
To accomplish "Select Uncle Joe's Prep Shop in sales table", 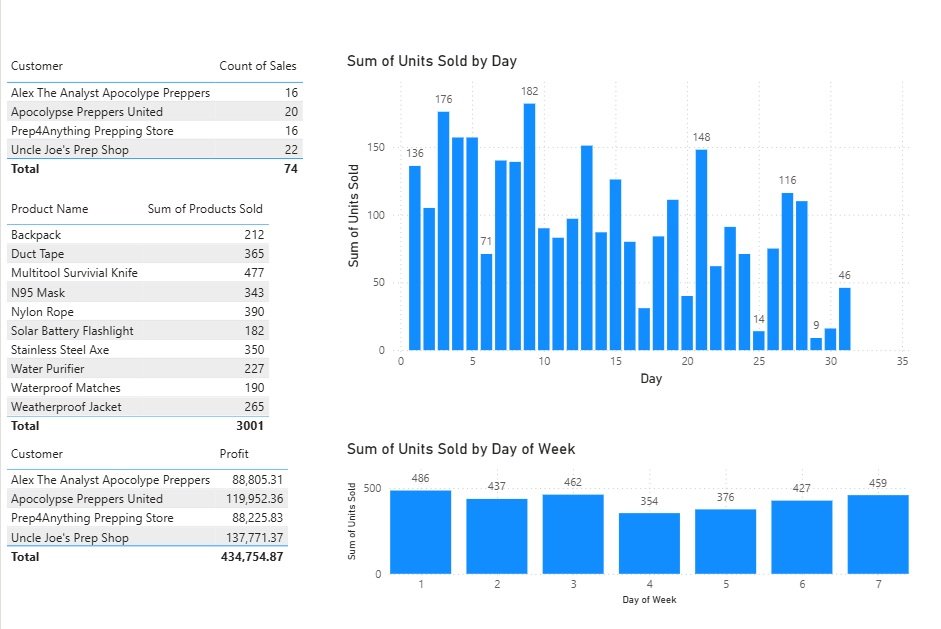I will pyautogui.click(x=69, y=150).
